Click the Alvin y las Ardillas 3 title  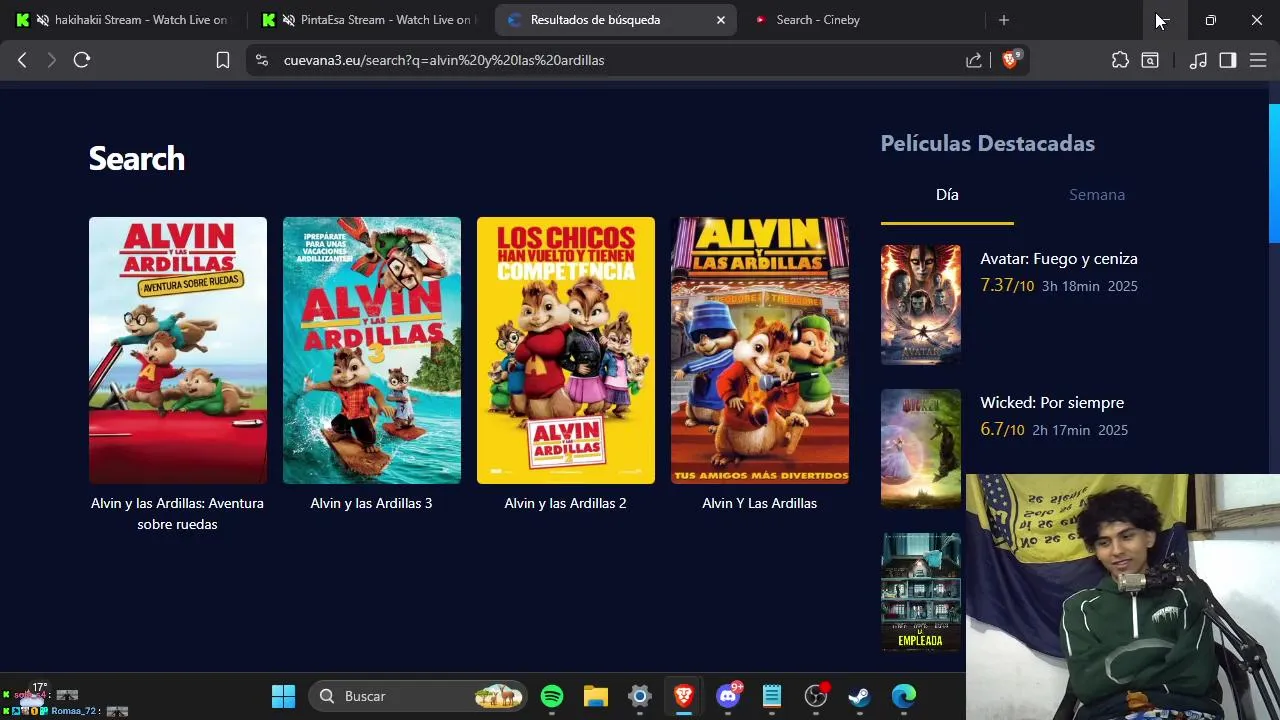371,503
